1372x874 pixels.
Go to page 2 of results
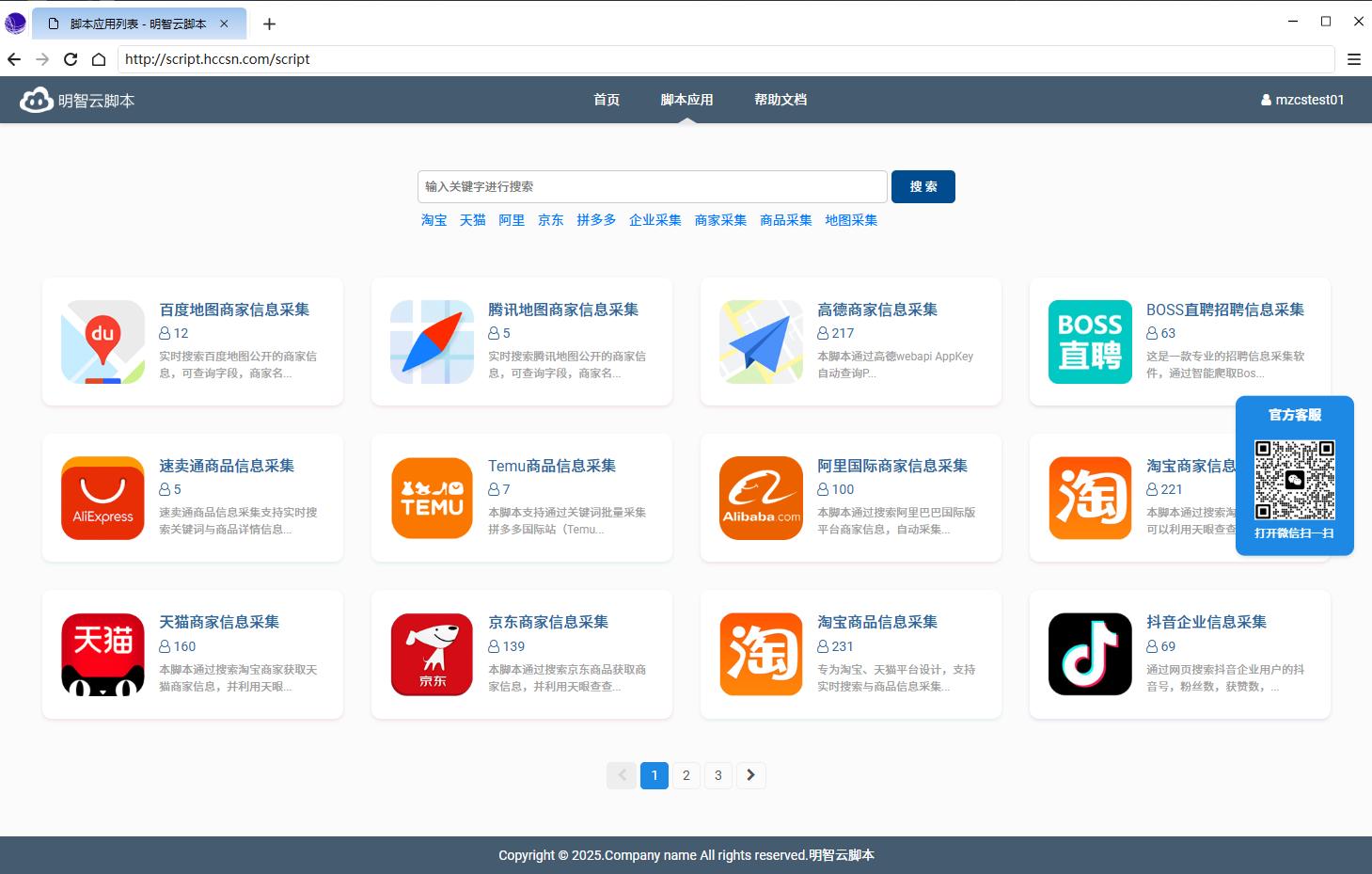pyautogui.click(x=686, y=775)
